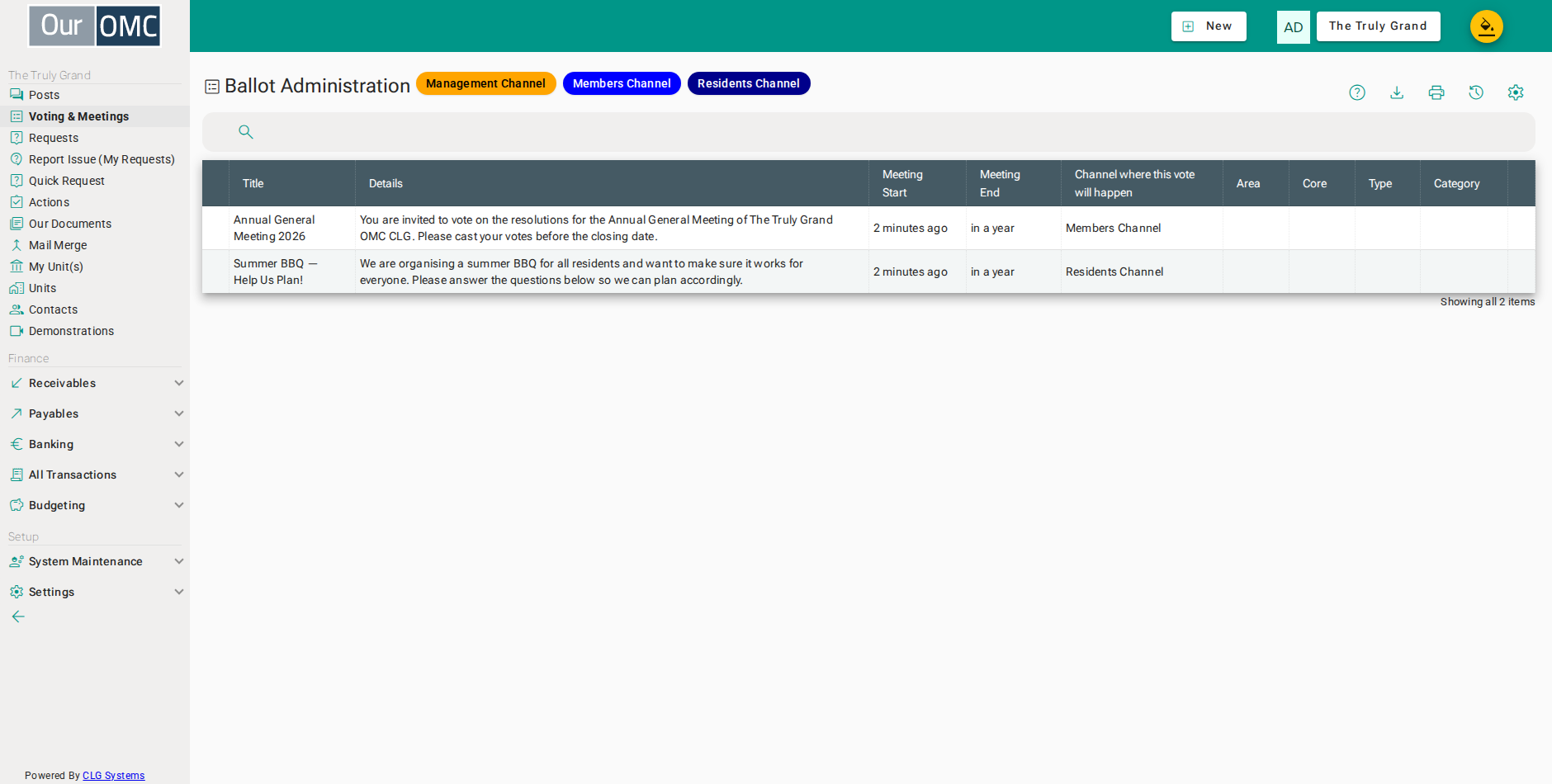Open Settings label in sidebar

click(51, 592)
